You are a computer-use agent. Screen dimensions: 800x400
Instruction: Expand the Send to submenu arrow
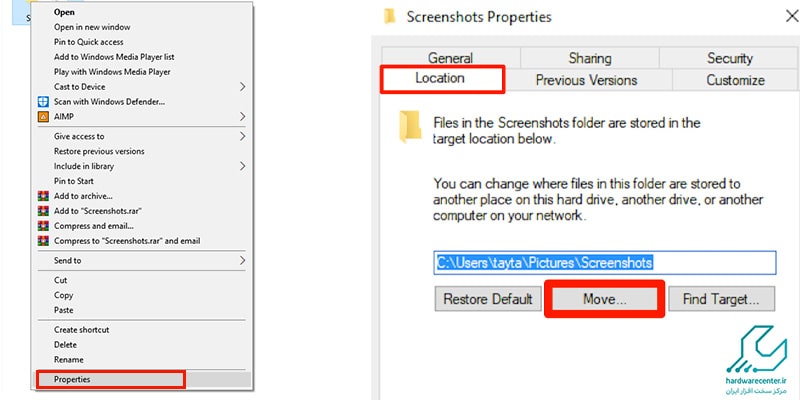[x=242, y=260]
